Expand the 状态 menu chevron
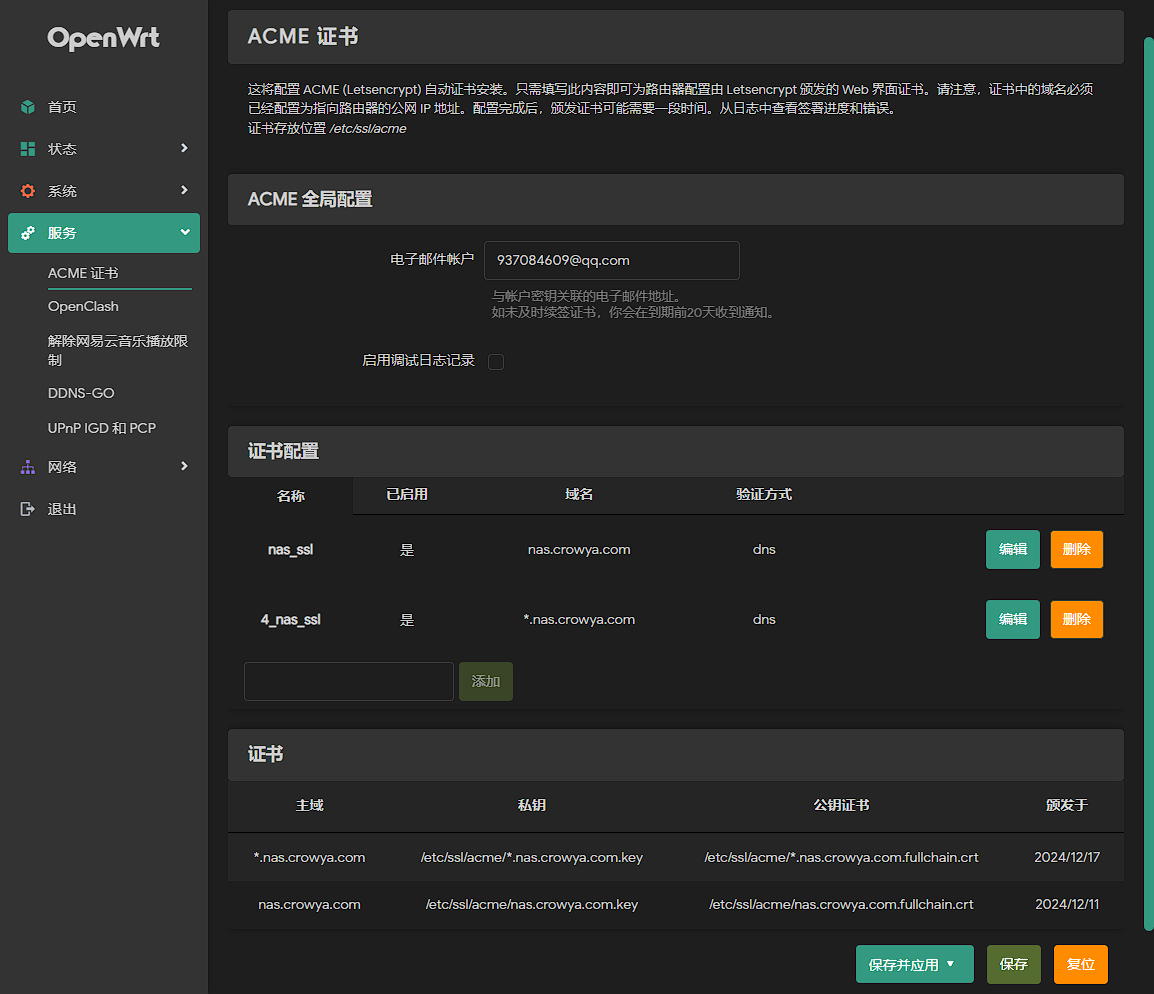The image size is (1154, 994). (x=184, y=148)
